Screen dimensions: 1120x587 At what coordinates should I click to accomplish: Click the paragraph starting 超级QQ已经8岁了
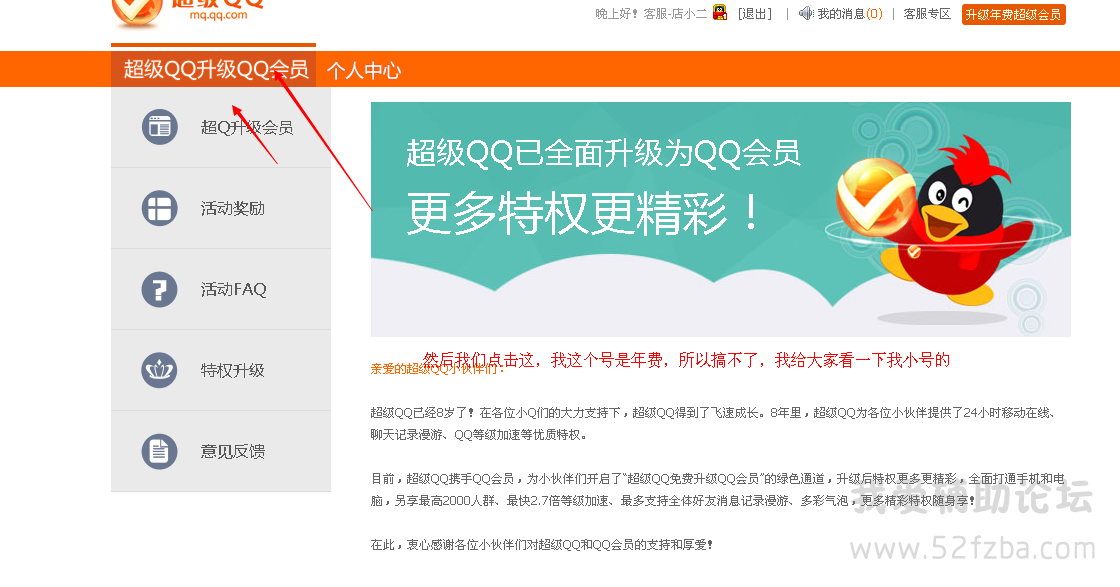click(x=714, y=423)
